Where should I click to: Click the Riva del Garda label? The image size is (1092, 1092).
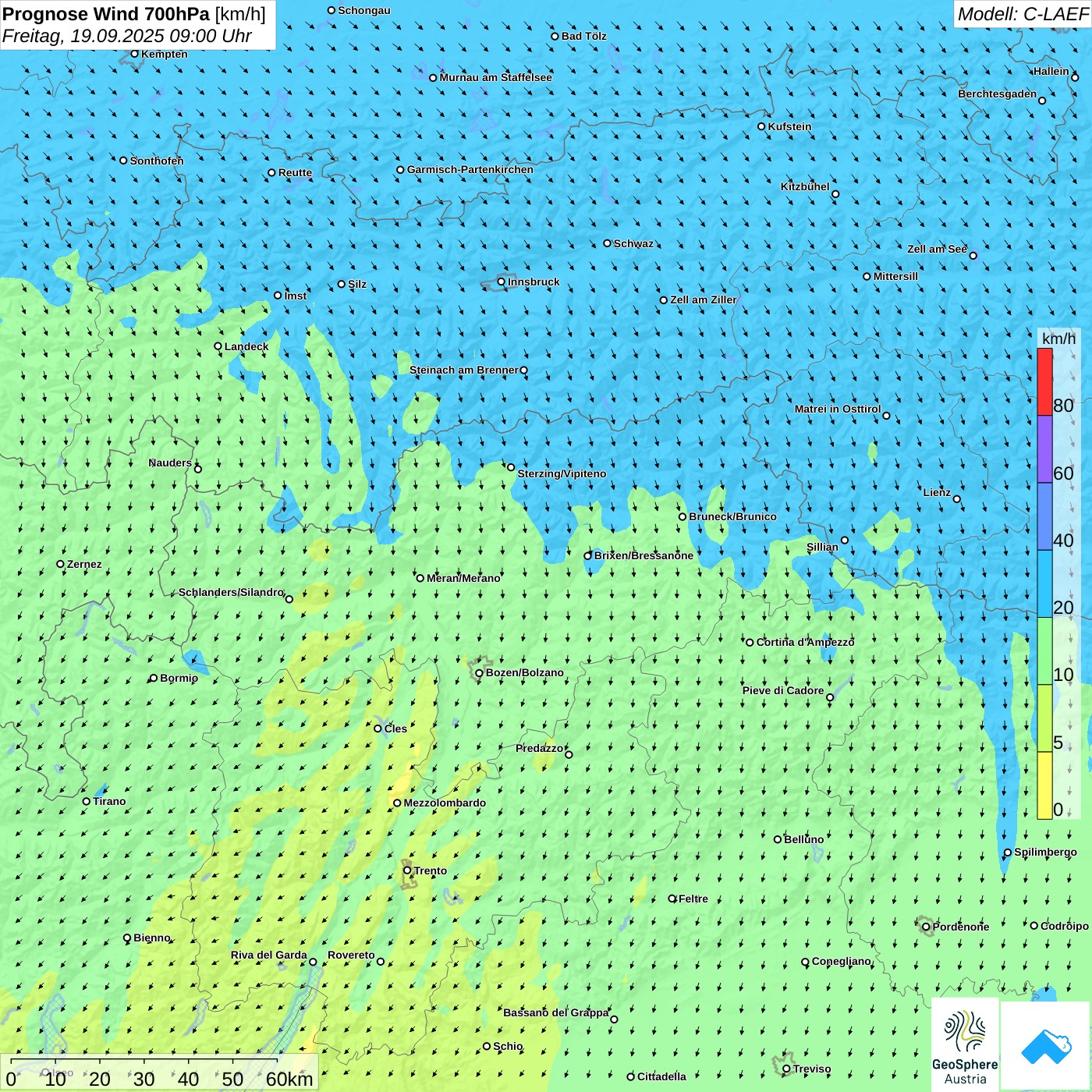269,955
